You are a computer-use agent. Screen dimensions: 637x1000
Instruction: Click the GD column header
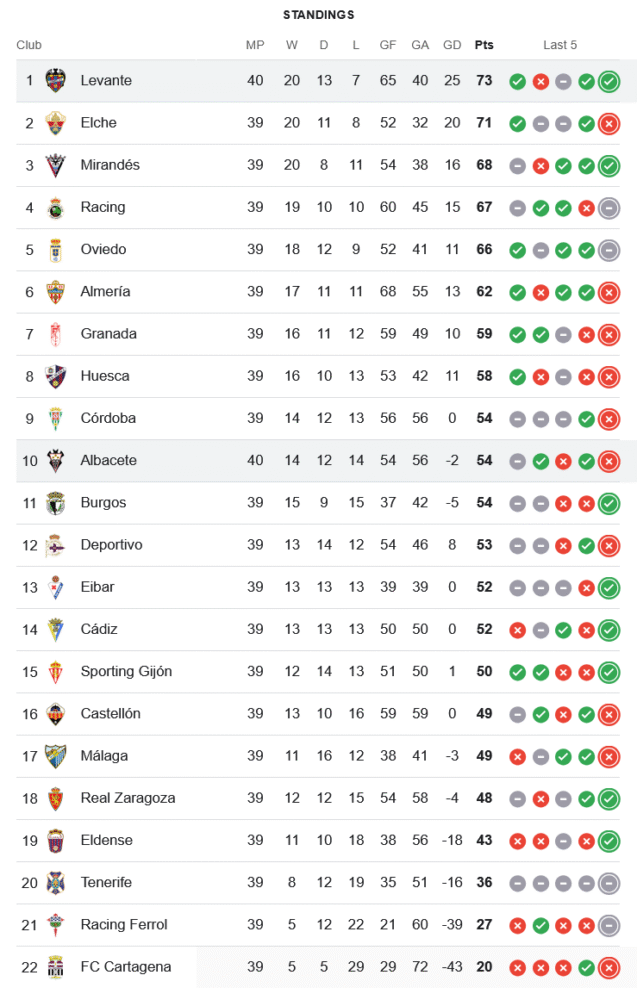452,45
